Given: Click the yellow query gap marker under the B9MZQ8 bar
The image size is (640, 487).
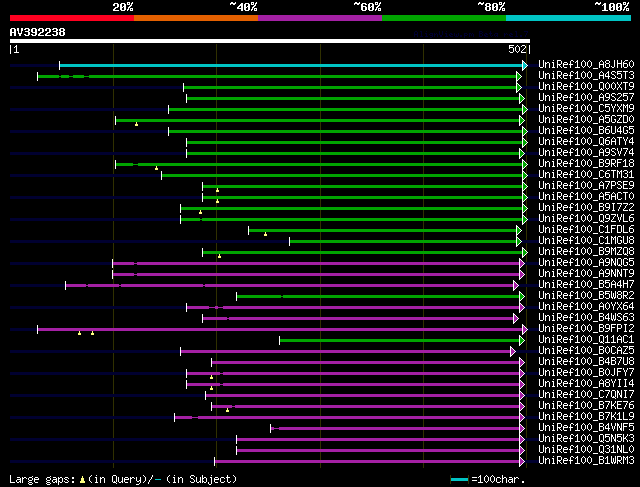Looking at the screenshot, I should [220, 256].
